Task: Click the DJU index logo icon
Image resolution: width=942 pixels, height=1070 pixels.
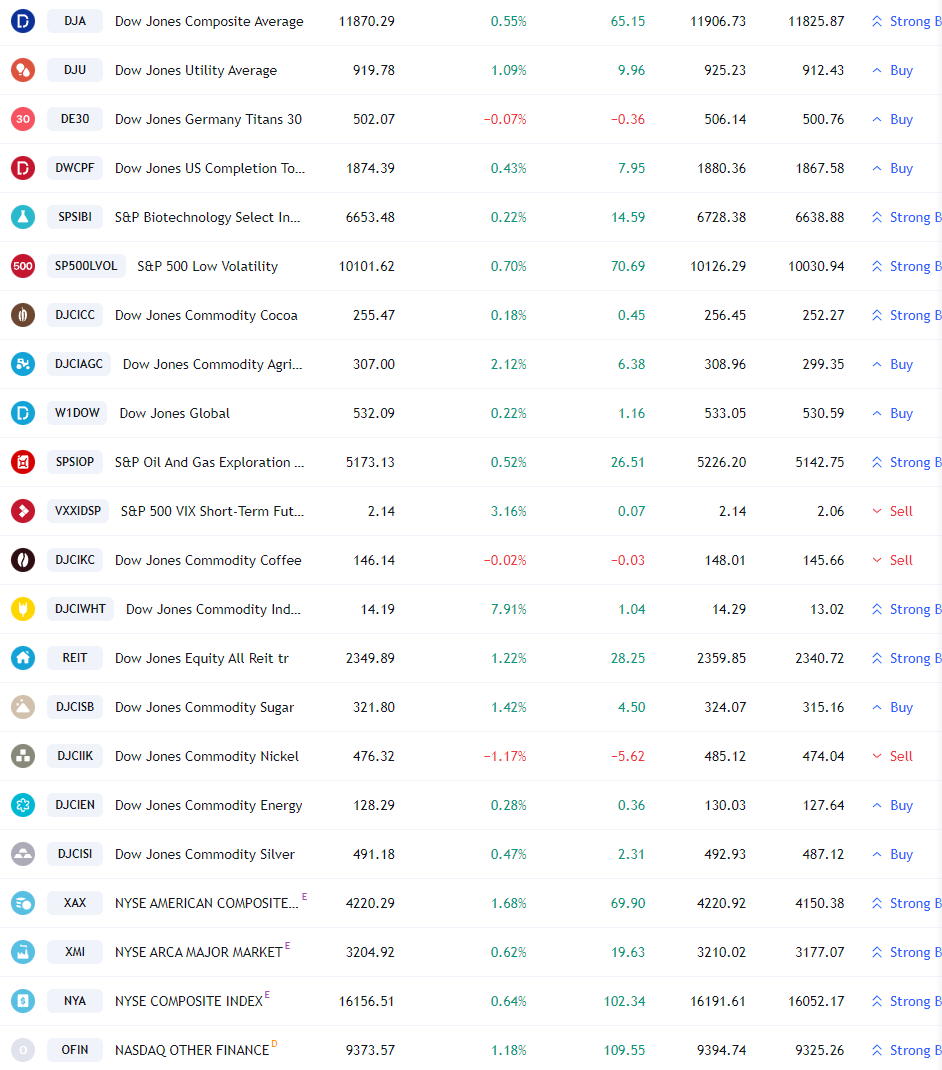Action: (x=23, y=70)
